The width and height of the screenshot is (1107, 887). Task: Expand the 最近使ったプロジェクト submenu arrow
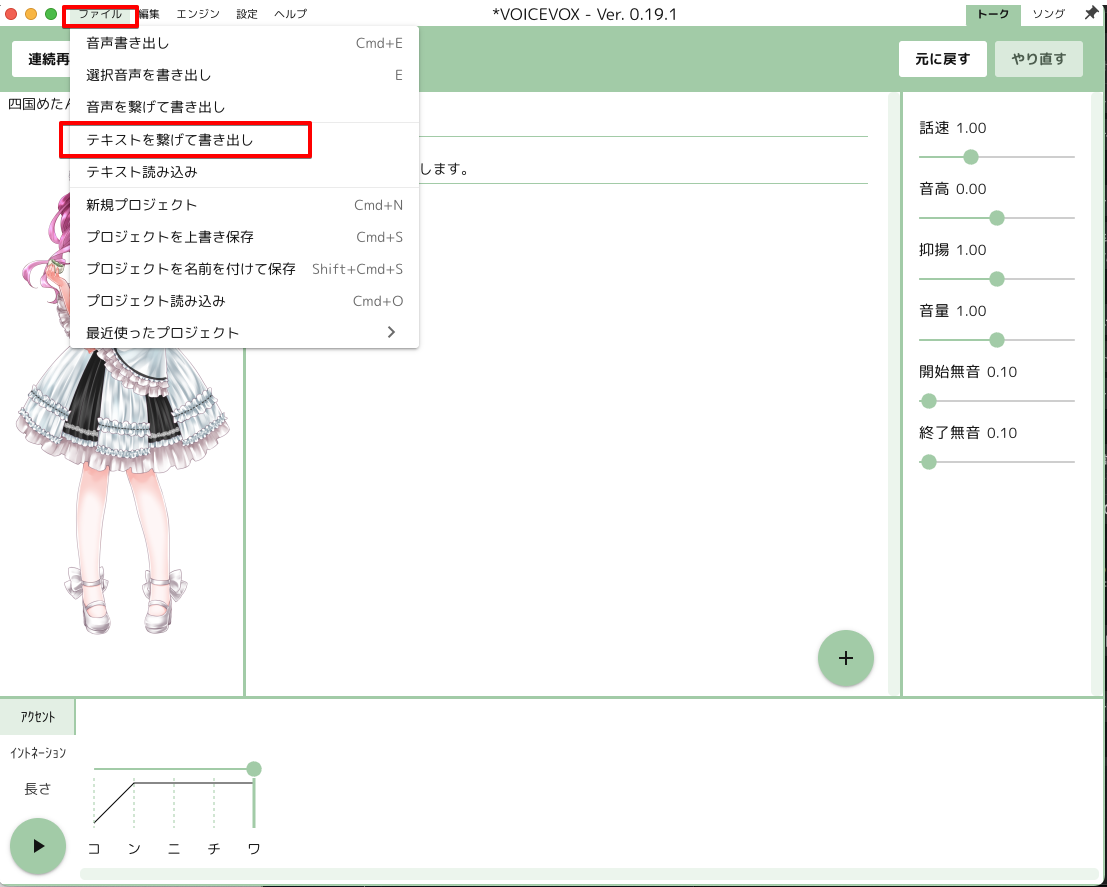pos(391,332)
